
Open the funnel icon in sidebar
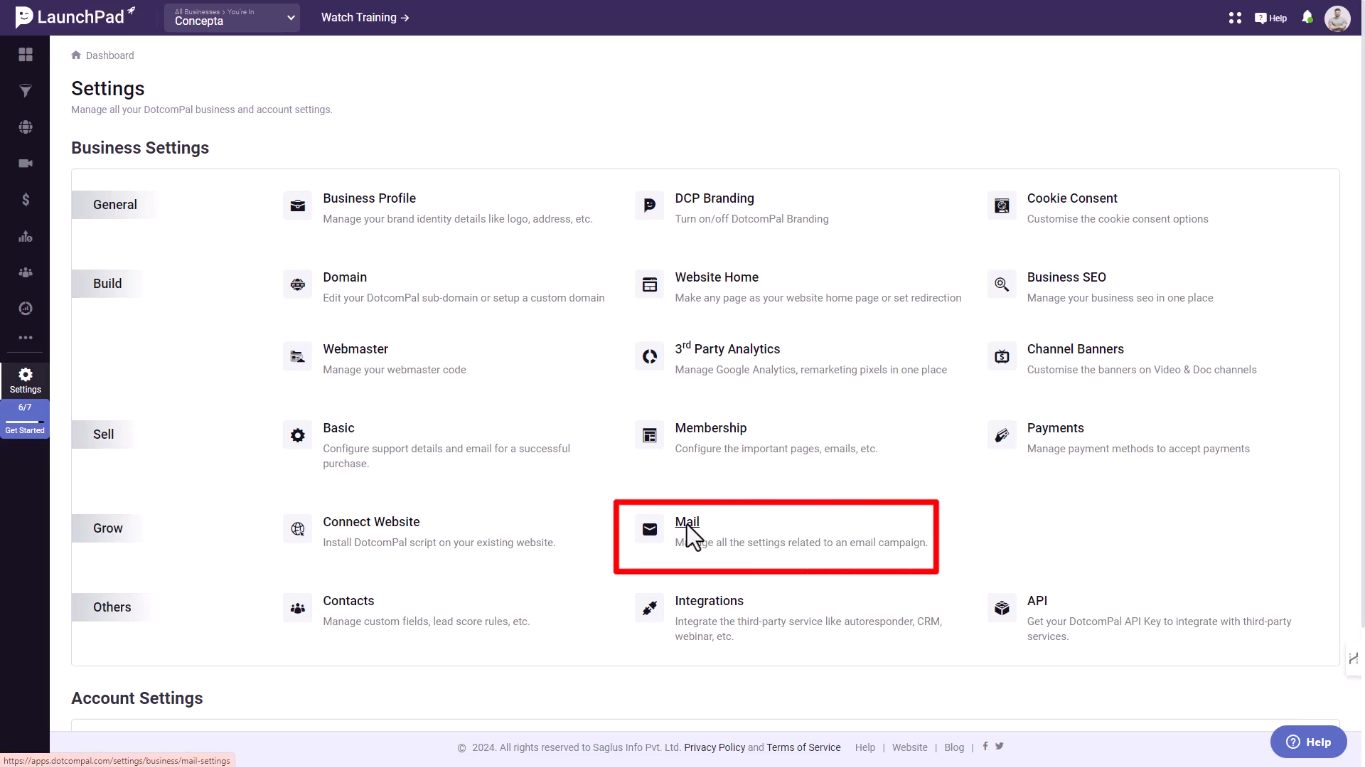coord(25,91)
